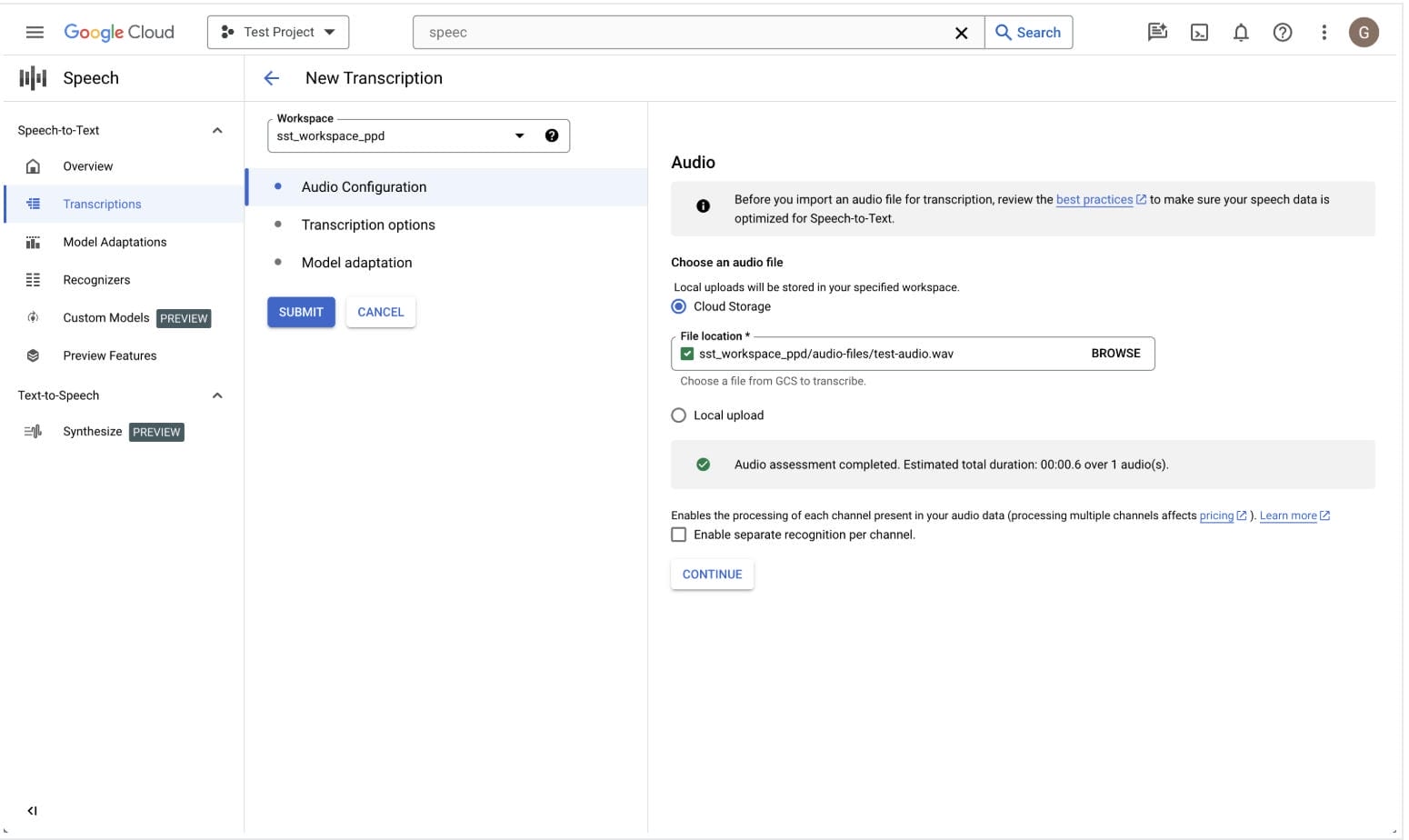This screenshot has height=840, width=1409.
Task: Select the Local upload radio button
Action: pyautogui.click(x=678, y=415)
